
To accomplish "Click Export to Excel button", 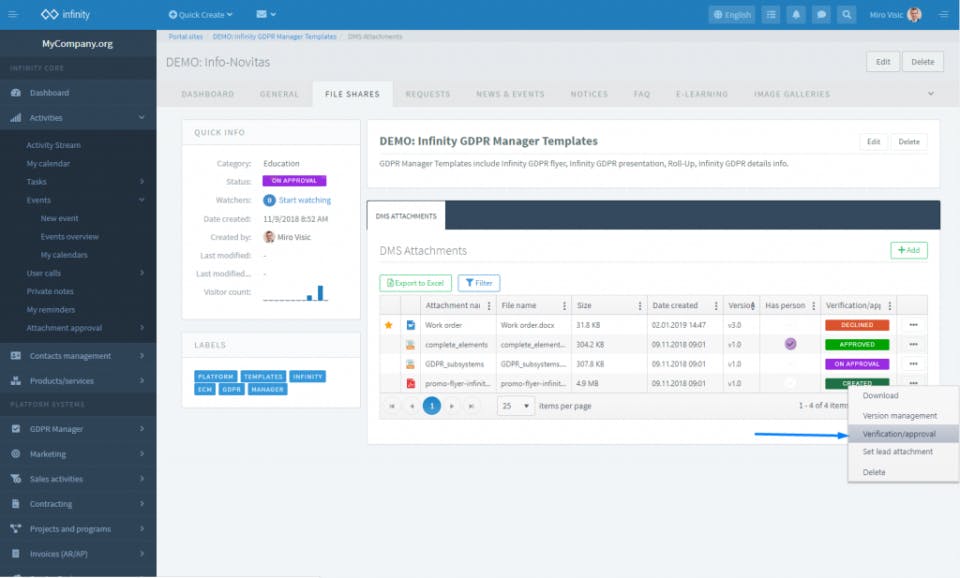I will pyautogui.click(x=415, y=283).
